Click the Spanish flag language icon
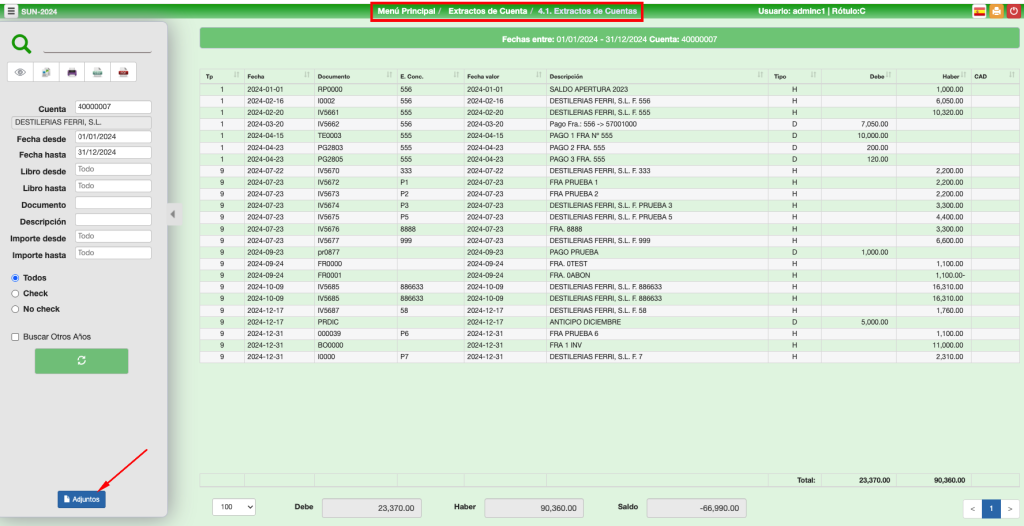Image resolution: width=1024 pixels, height=526 pixels. click(x=979, y=11)
